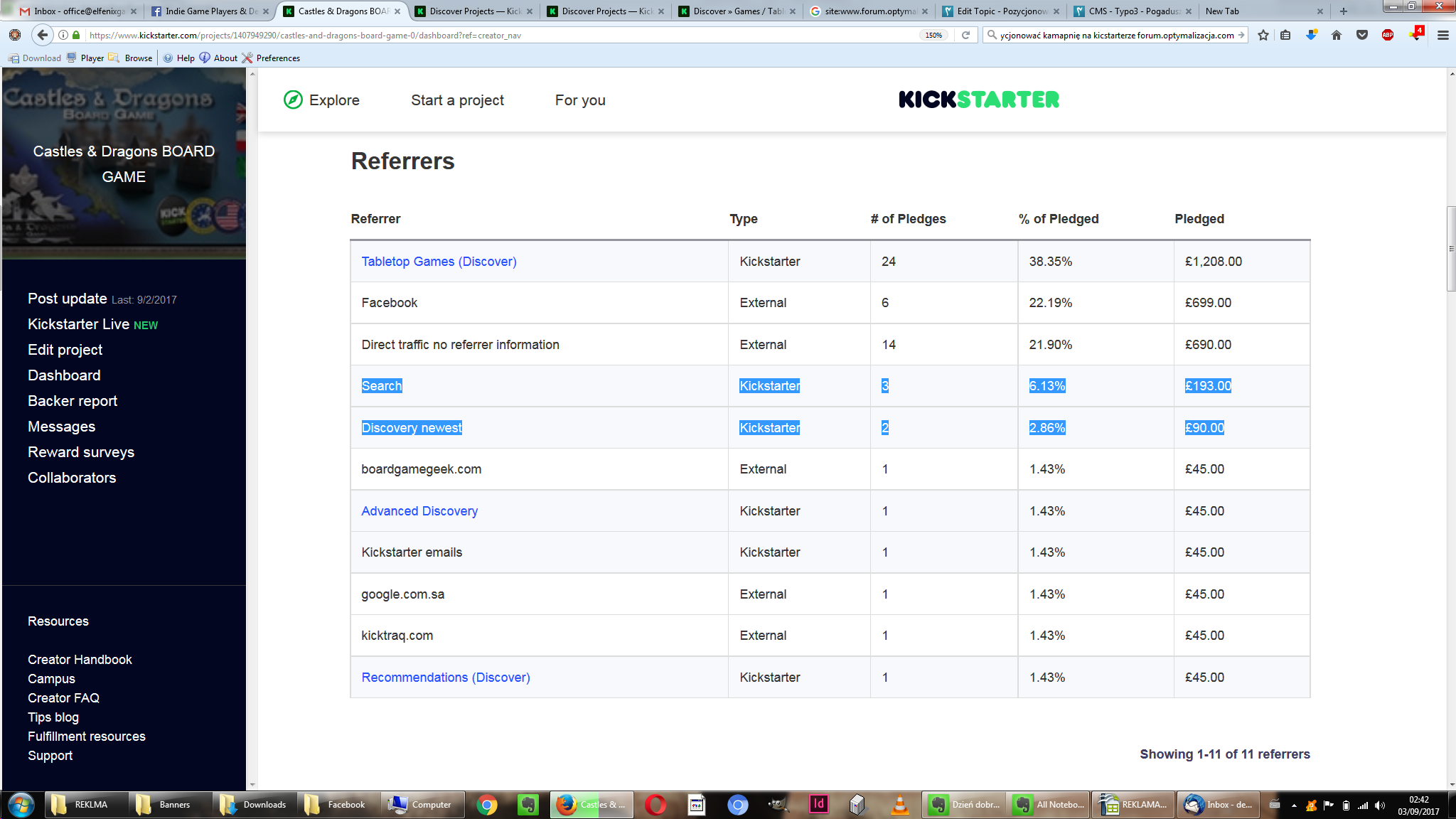Open Tabletop Games (Discover) referrer link
The height and width of the screenshot is (819, 1456).
click(x=439, y=262)
